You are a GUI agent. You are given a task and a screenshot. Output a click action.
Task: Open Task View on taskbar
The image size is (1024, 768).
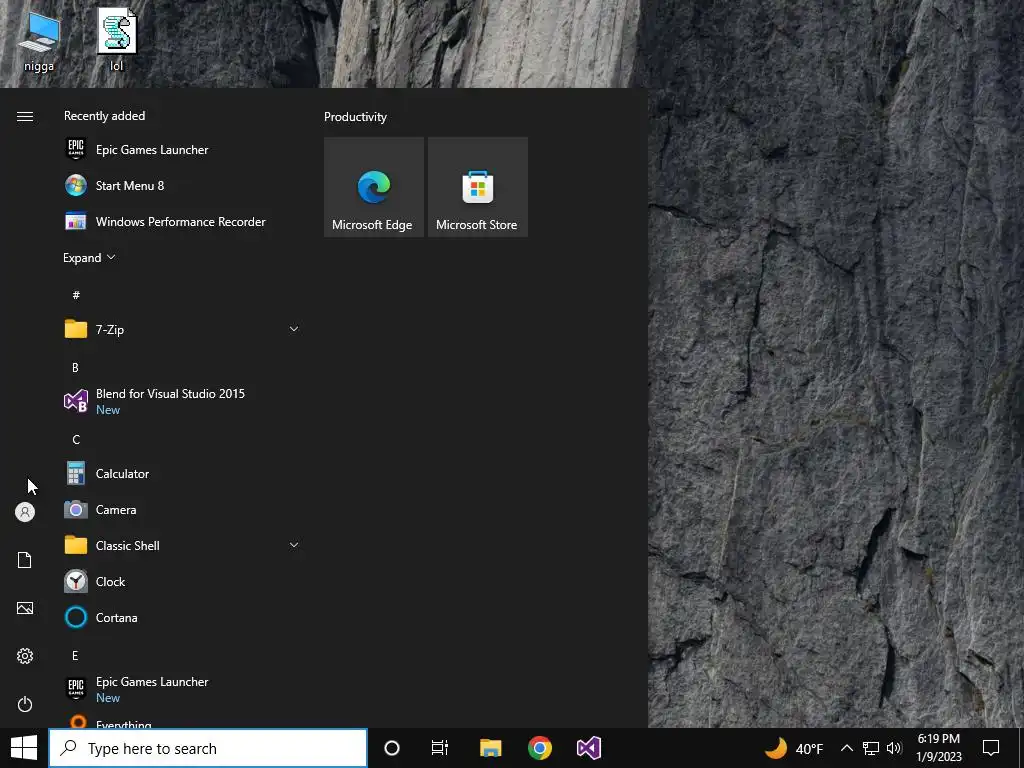tap(440, 748)
